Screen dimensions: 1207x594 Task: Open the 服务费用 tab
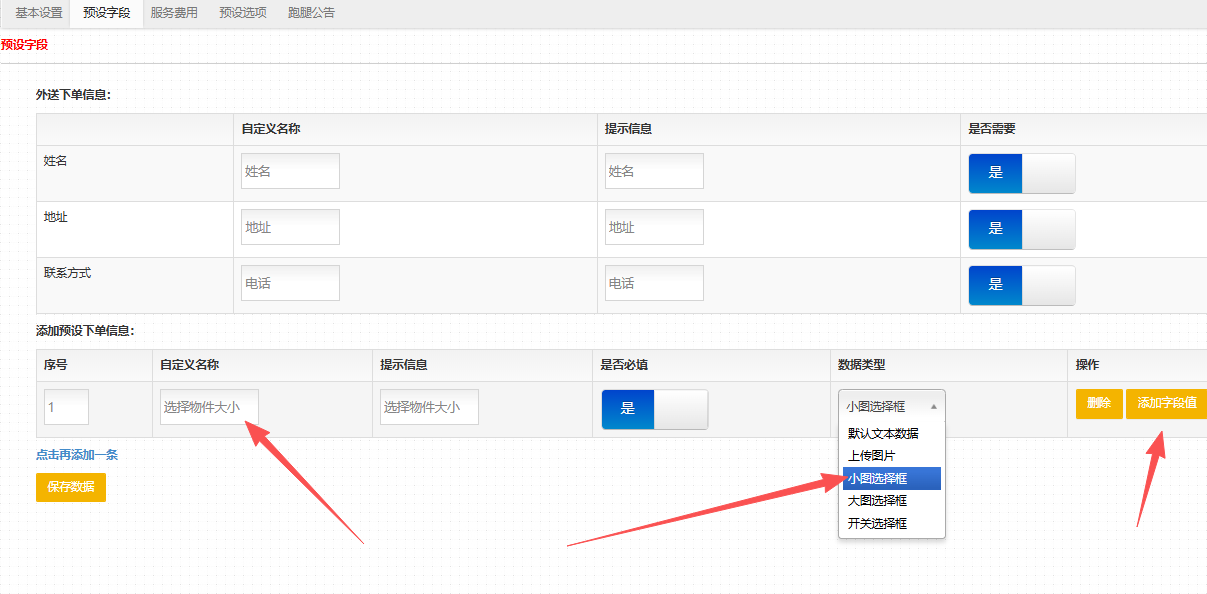click(174, 13)
